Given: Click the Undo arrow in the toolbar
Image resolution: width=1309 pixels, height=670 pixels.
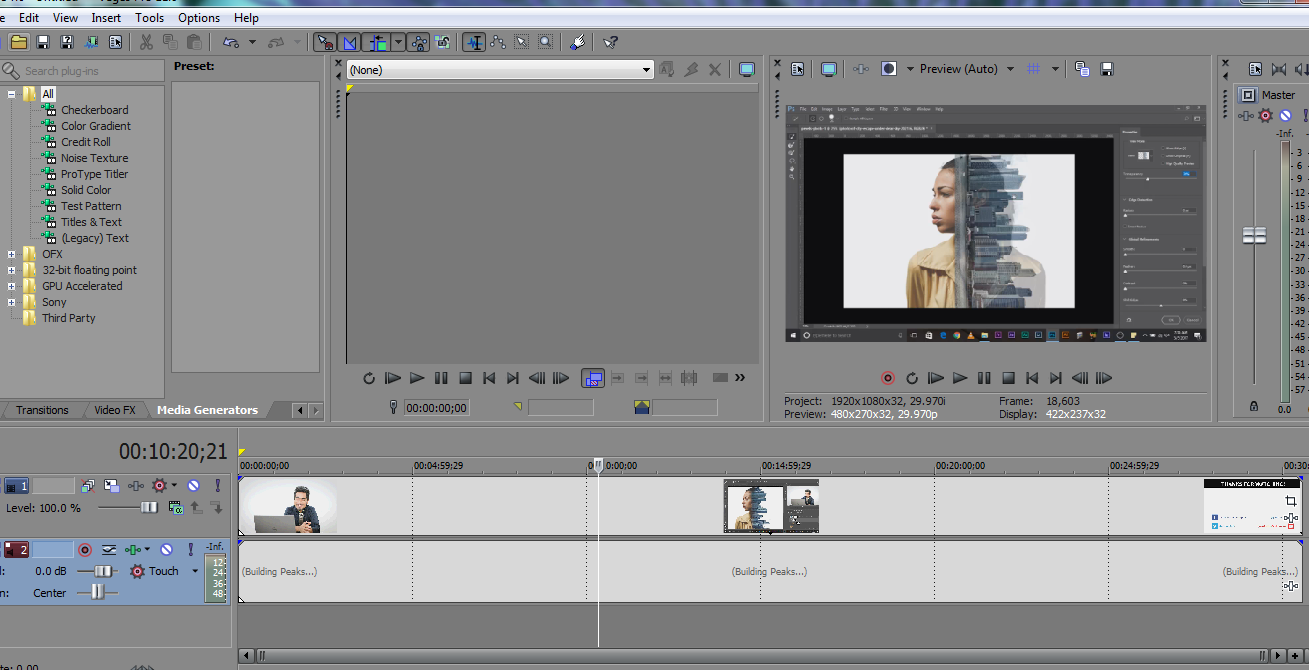Looking at the screenshot, I should click(231, 42).
